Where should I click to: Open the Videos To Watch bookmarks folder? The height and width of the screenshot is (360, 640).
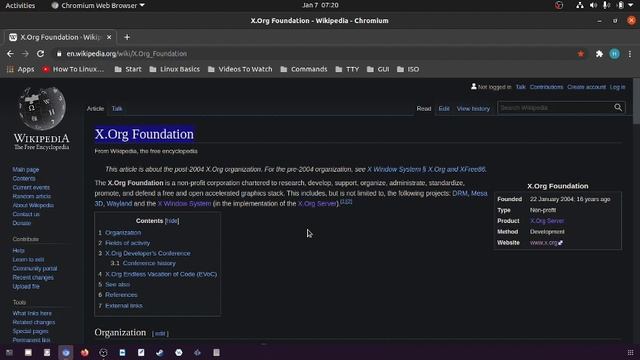point(240,69)
